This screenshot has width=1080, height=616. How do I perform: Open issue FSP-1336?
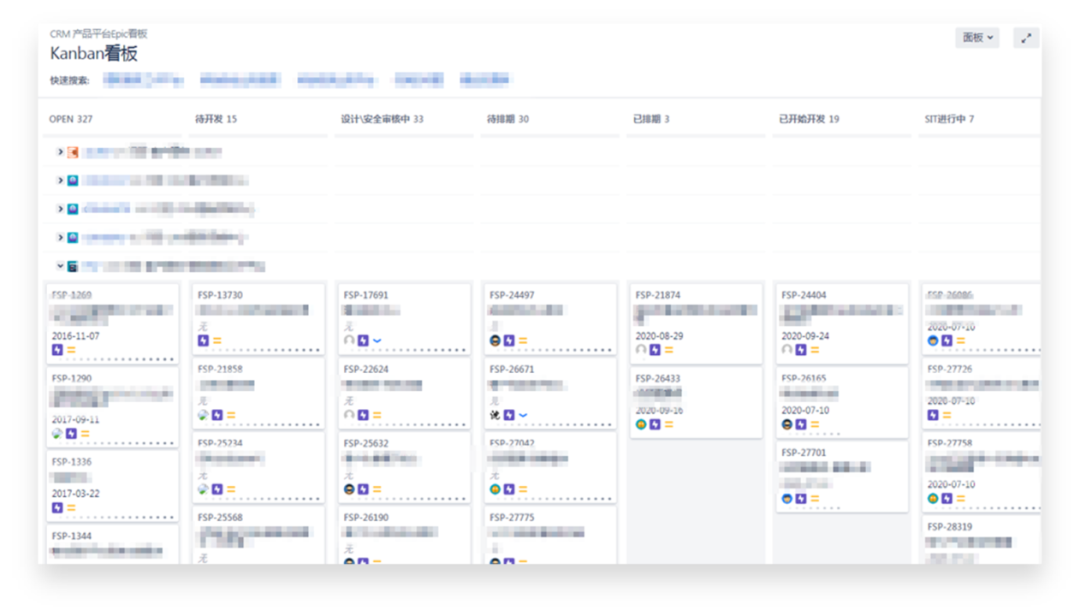tap(72, 462)
